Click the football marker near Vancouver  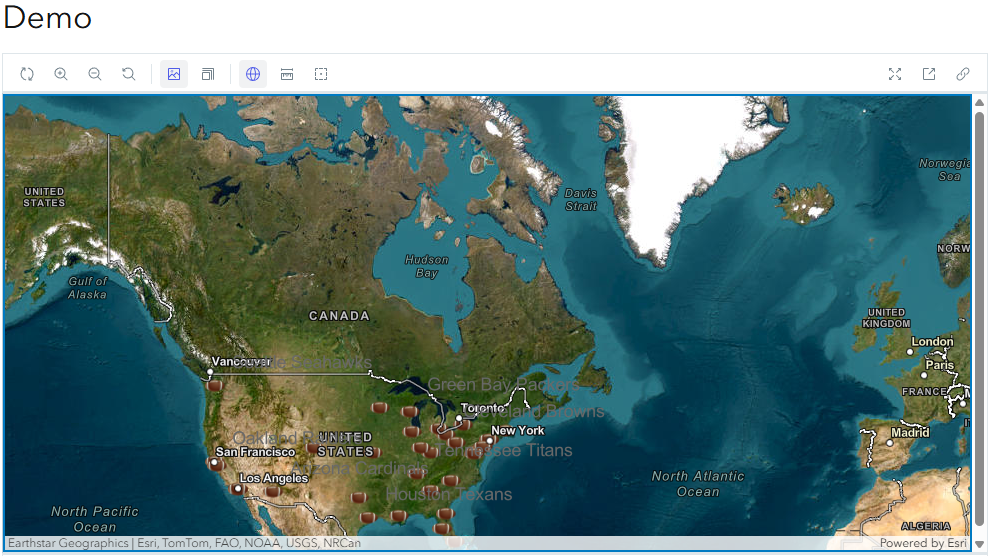215,385
